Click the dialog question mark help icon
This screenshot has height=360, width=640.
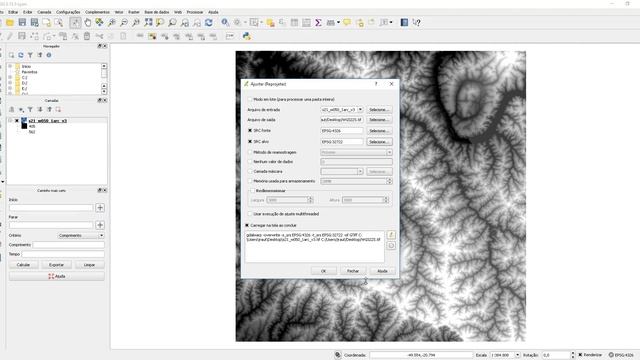pos(376,84)
